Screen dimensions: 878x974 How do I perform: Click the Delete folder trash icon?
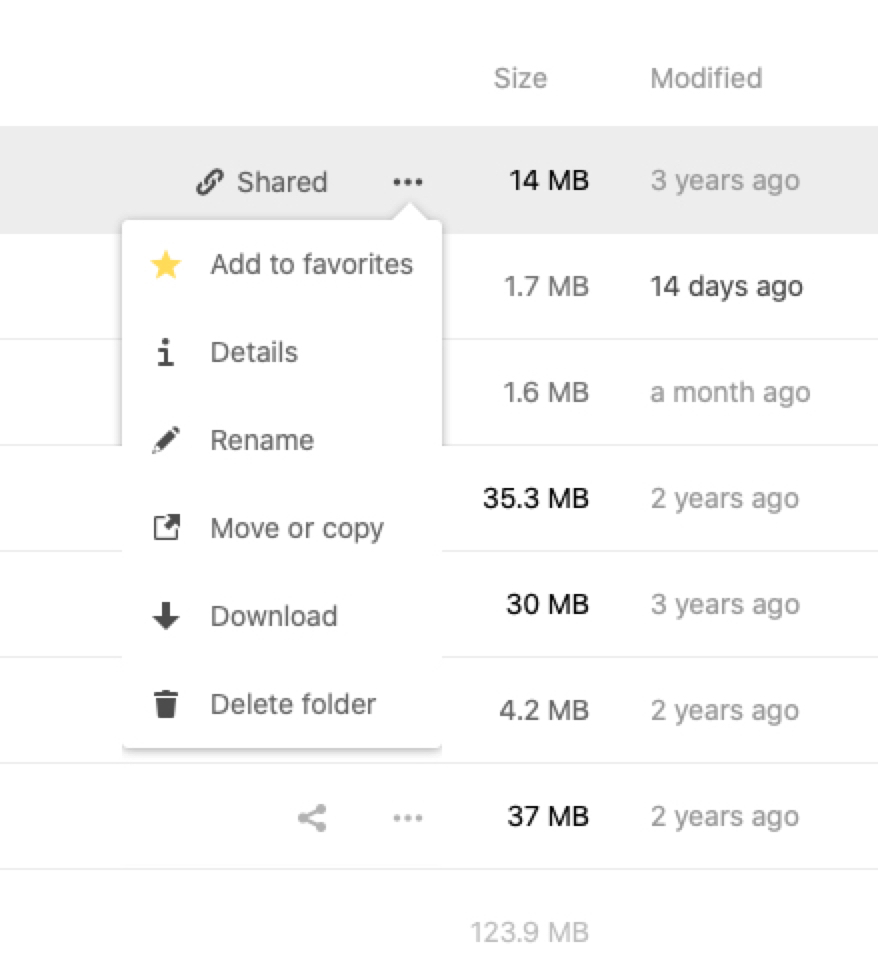click(x=166, y=704)
